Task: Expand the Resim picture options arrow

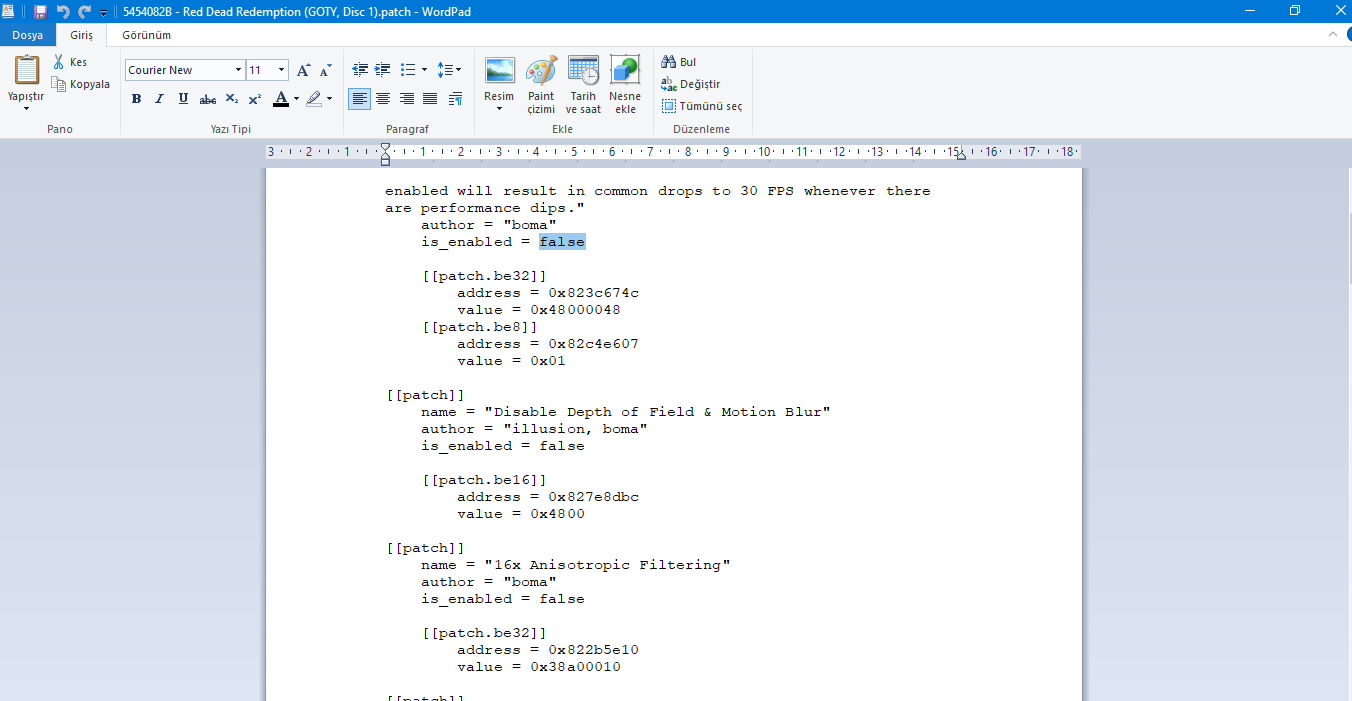Action: pyautogui.click(x=499, y=108)
